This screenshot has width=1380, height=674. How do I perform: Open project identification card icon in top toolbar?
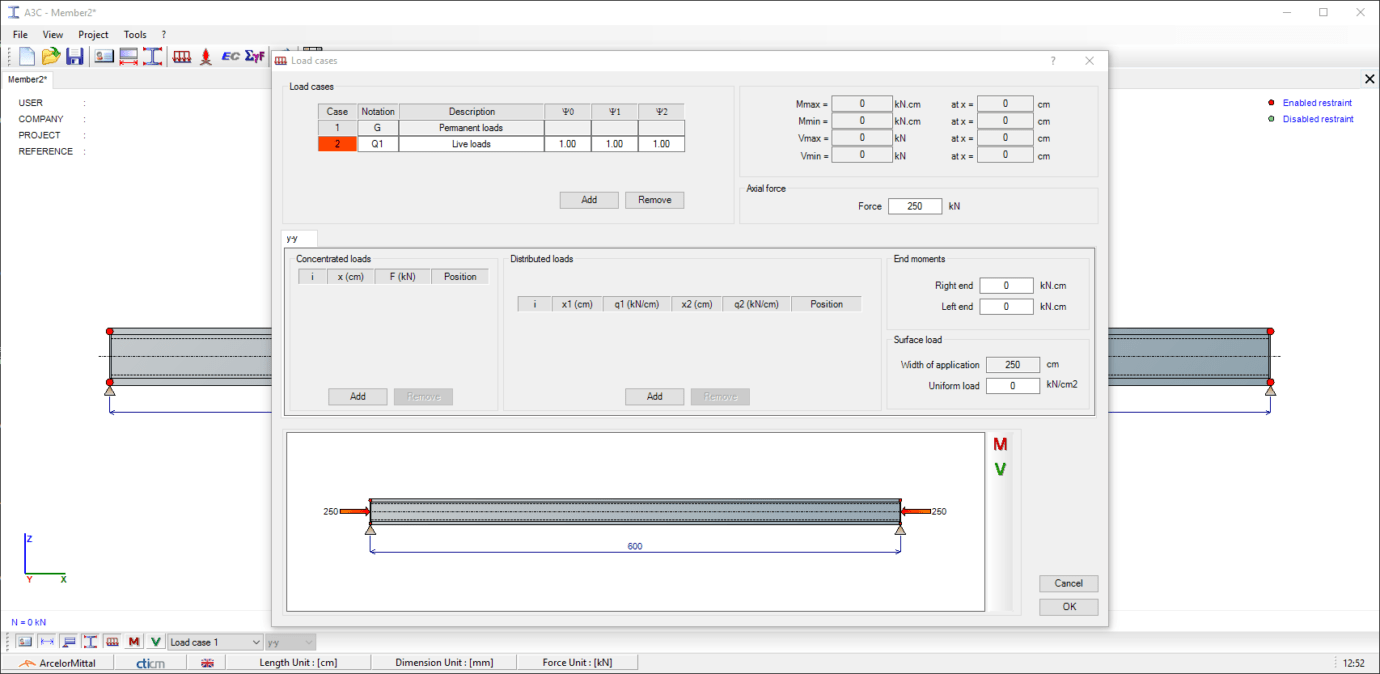click(104, 56)
